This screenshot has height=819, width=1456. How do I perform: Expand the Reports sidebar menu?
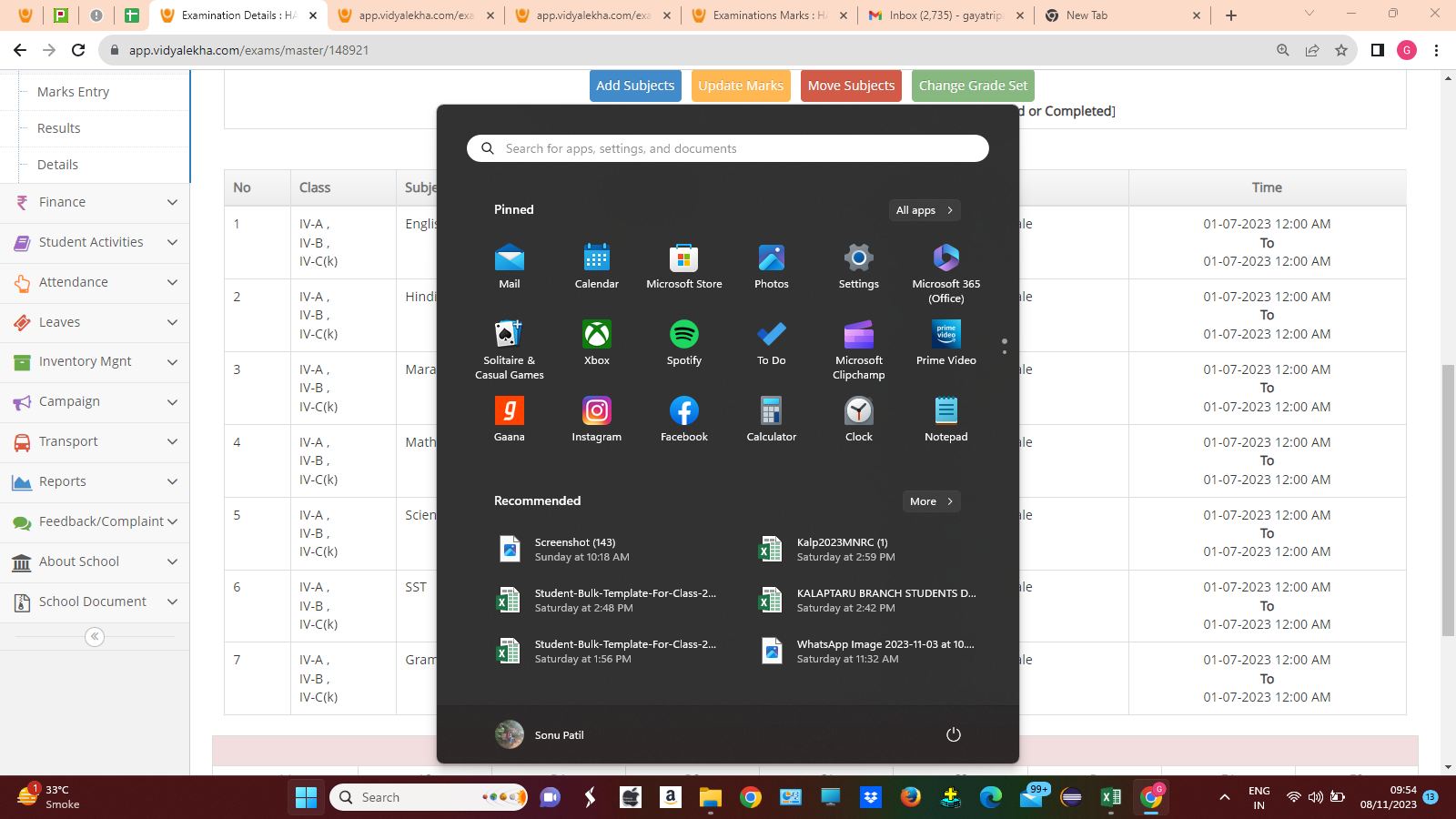click(95, 481)
